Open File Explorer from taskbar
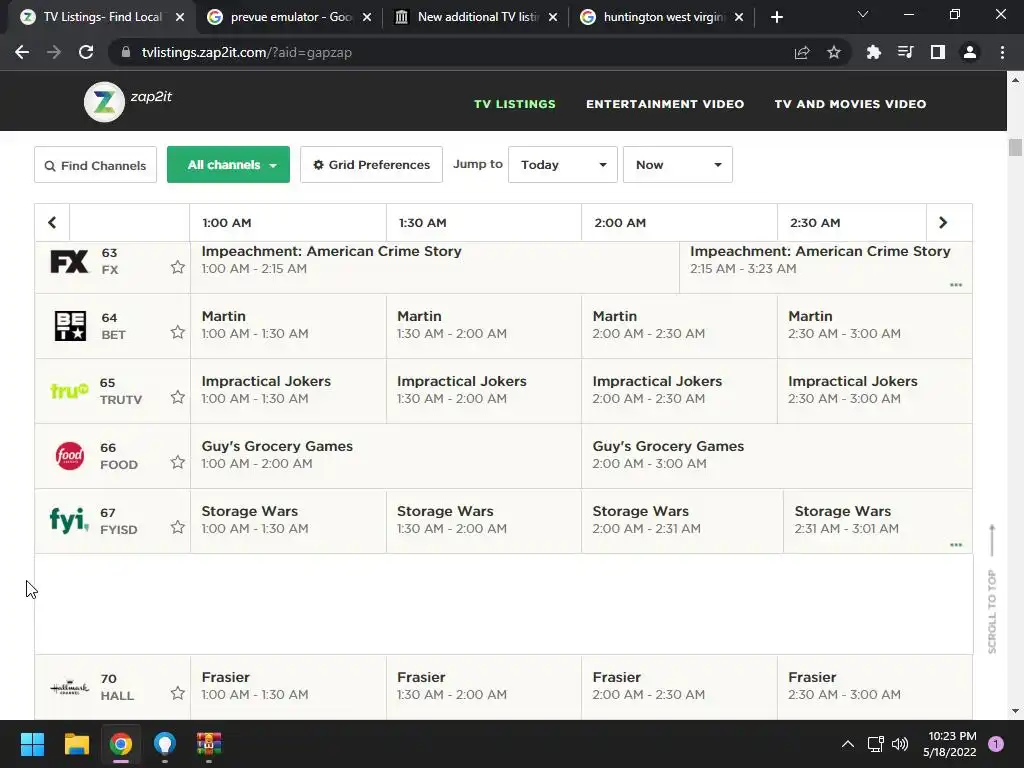Image resolution: width=1024 pixels, height=768 pixels. [x=76, y=744]
